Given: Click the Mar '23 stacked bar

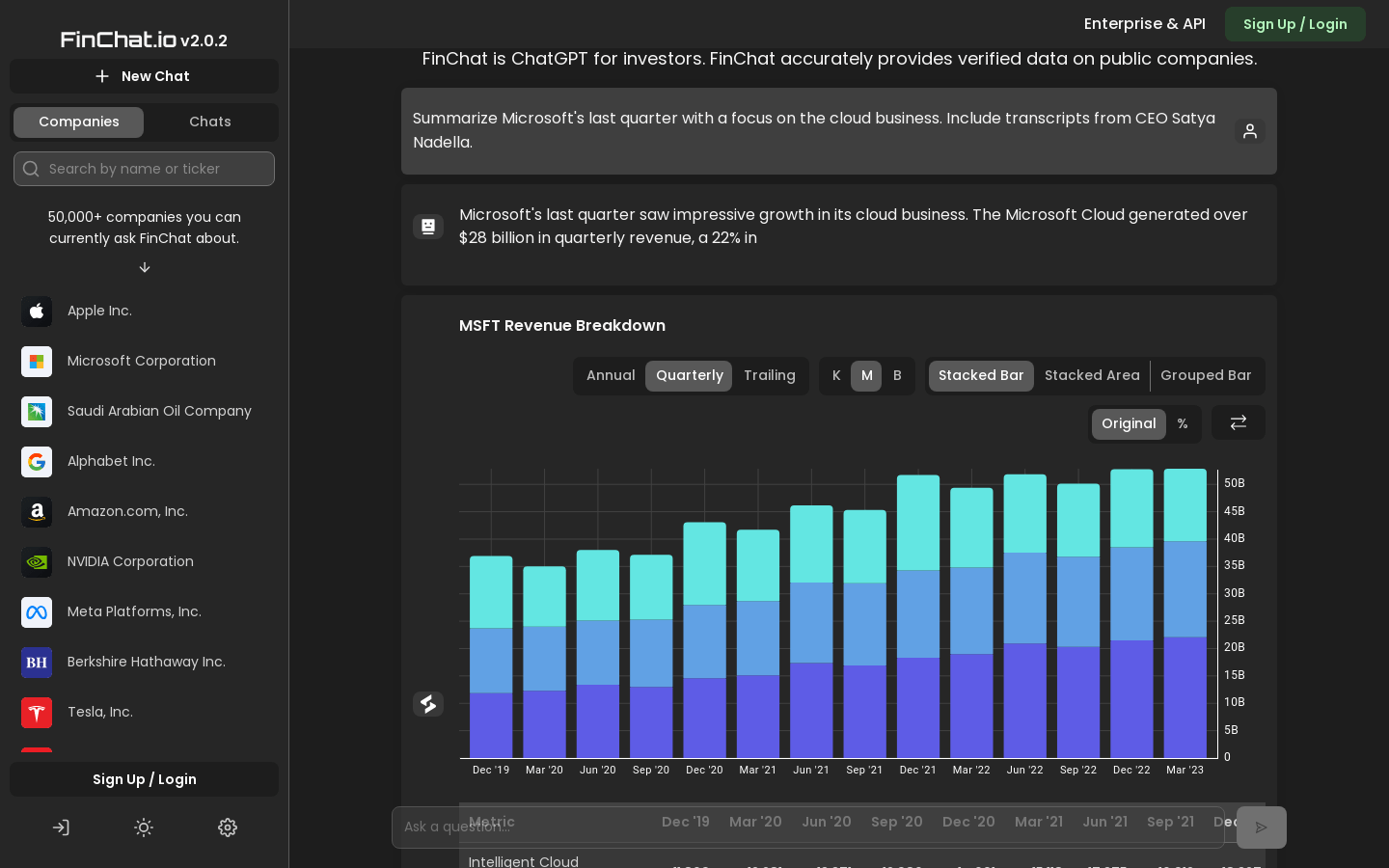Looking at the screenshot, I should point(1185,613).
